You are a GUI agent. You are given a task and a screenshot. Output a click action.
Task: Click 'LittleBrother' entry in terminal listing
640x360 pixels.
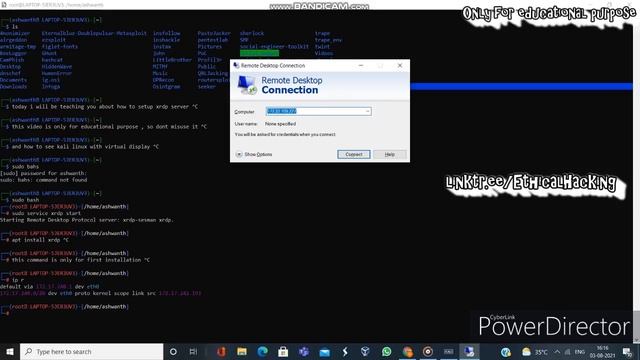pos(172,60)
